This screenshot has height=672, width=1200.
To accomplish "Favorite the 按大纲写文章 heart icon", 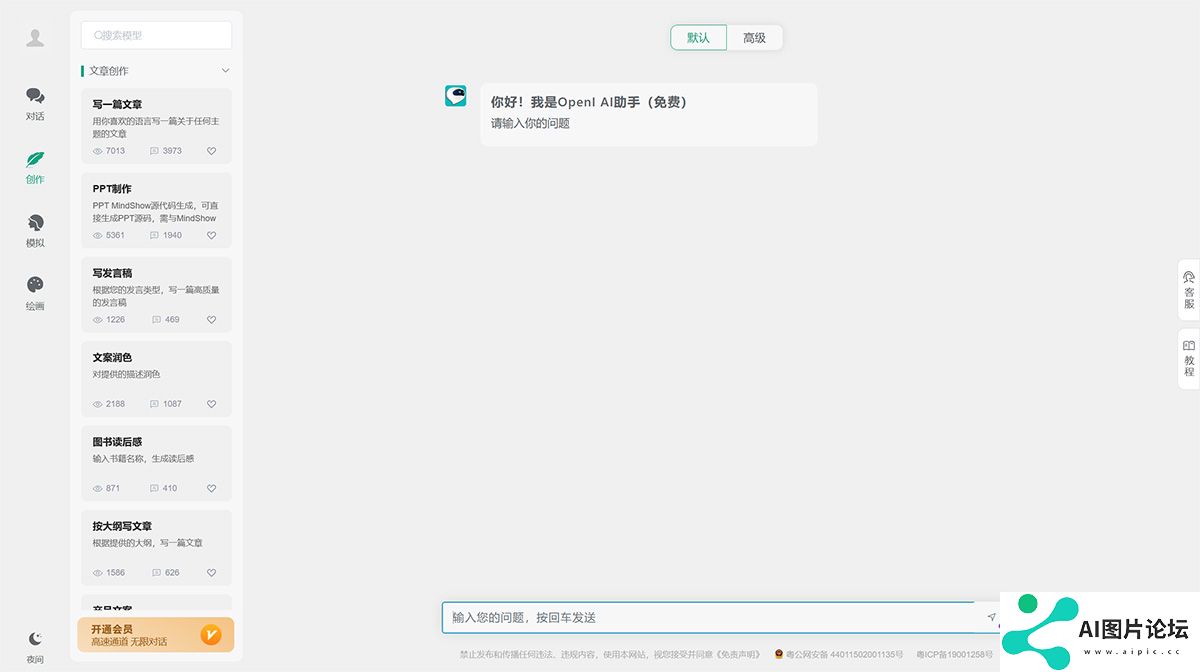I will point(211,573).
